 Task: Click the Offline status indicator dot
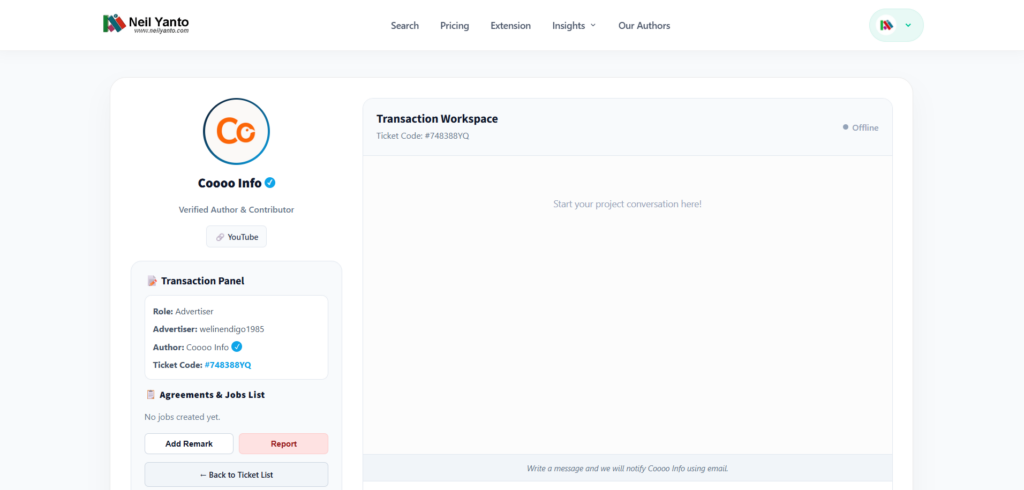click(846, 127)
